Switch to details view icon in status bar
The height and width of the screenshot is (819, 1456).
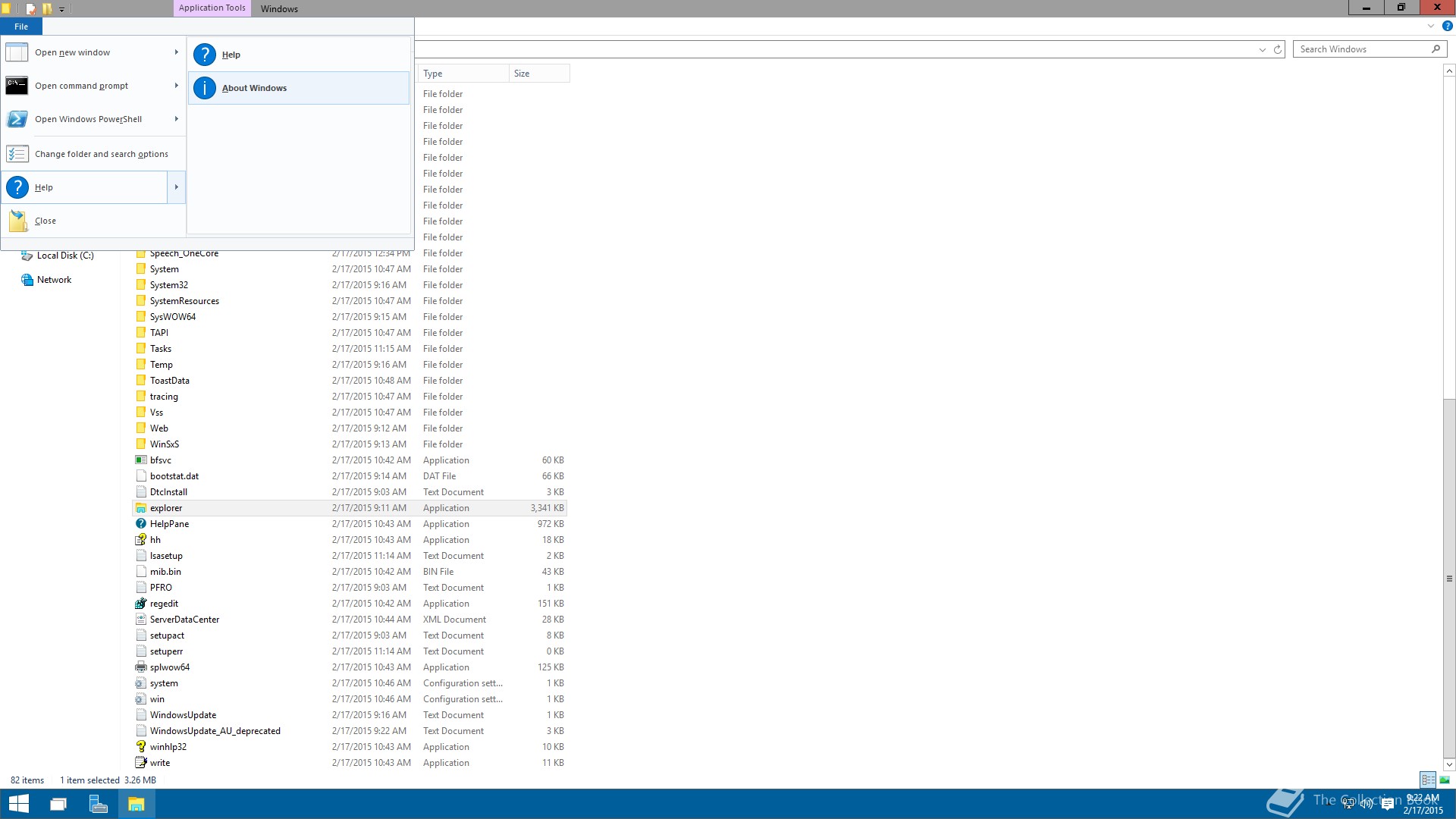(x=1428, y=780)
